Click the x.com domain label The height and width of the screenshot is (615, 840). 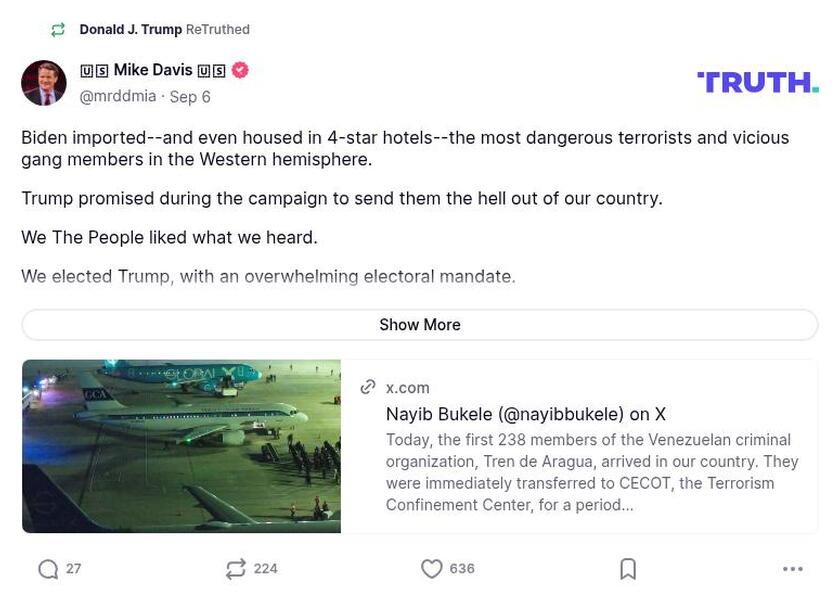pyautogui.click(x=404, y=388)
